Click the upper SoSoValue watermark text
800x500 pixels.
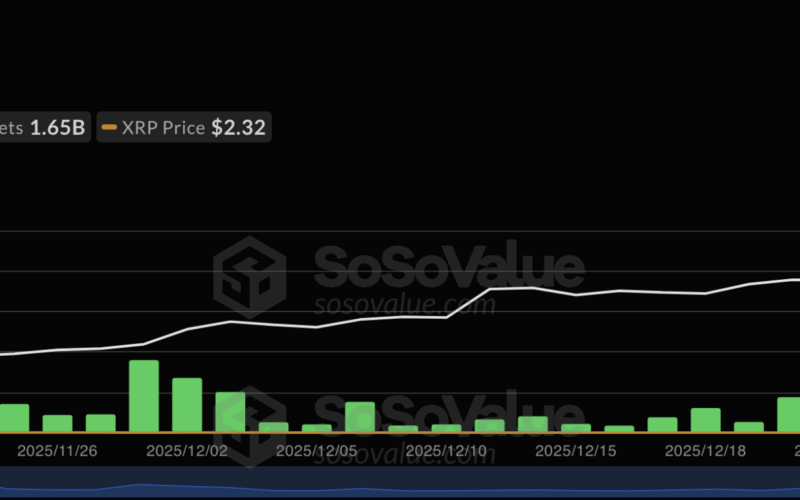(x=449, y=268)
